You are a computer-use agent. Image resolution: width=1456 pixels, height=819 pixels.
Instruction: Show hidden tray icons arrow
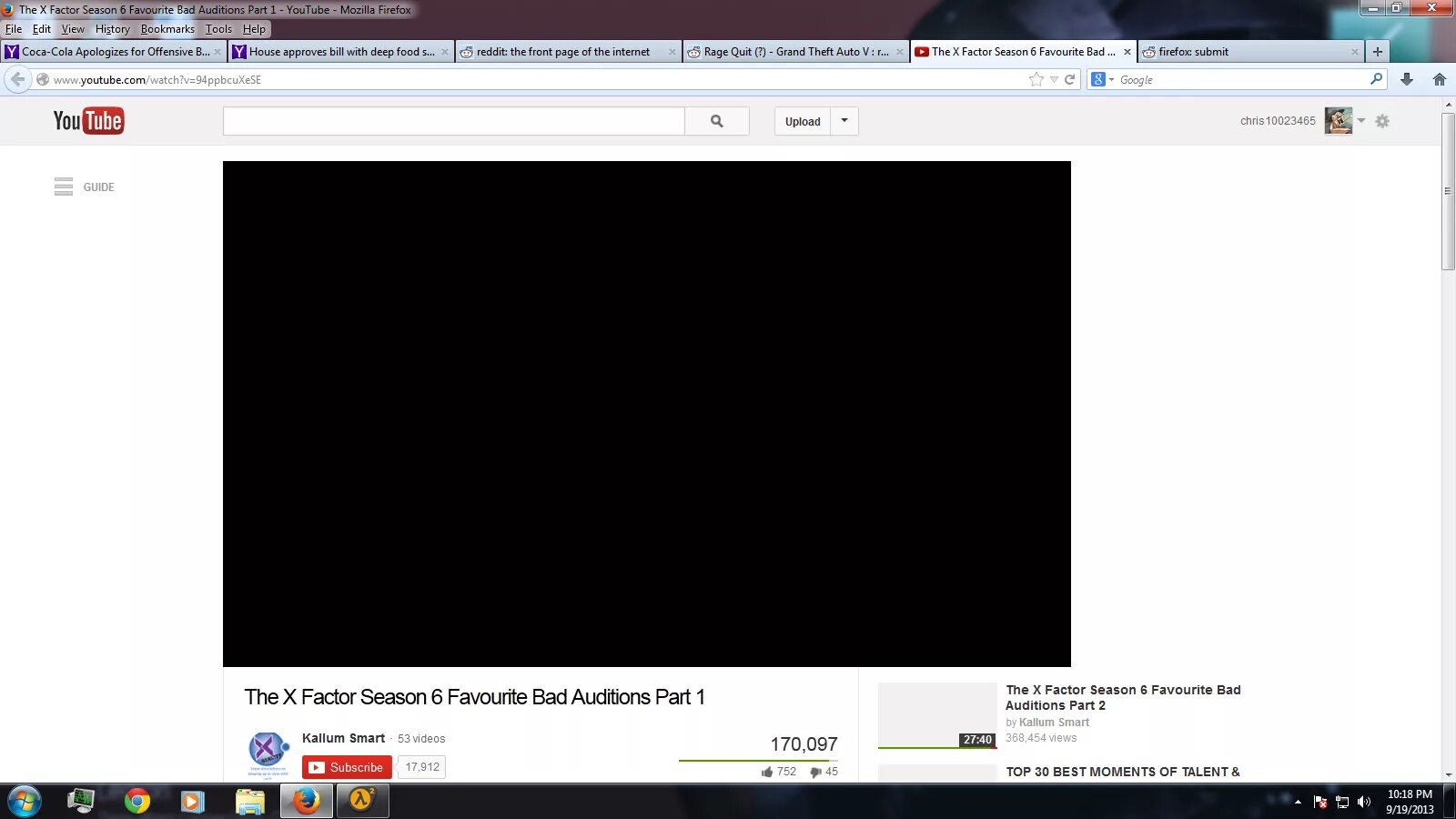click(1298, 802)
